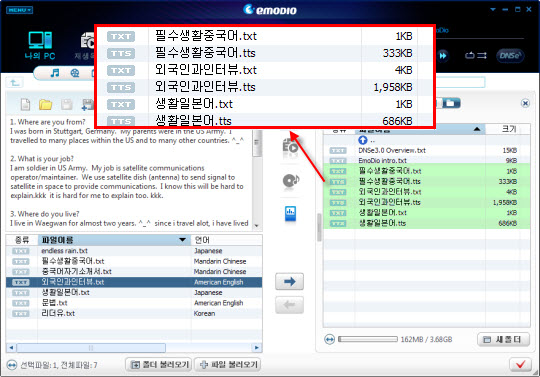Viewport: 540px width, 377px height.
Task: Click the fast-forward playback button
Action: pos(443,55)
